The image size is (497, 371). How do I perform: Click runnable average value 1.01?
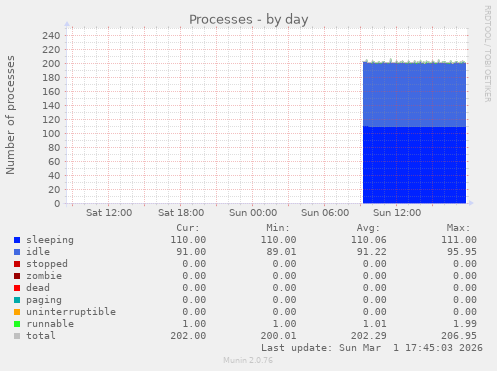[375, 324]
